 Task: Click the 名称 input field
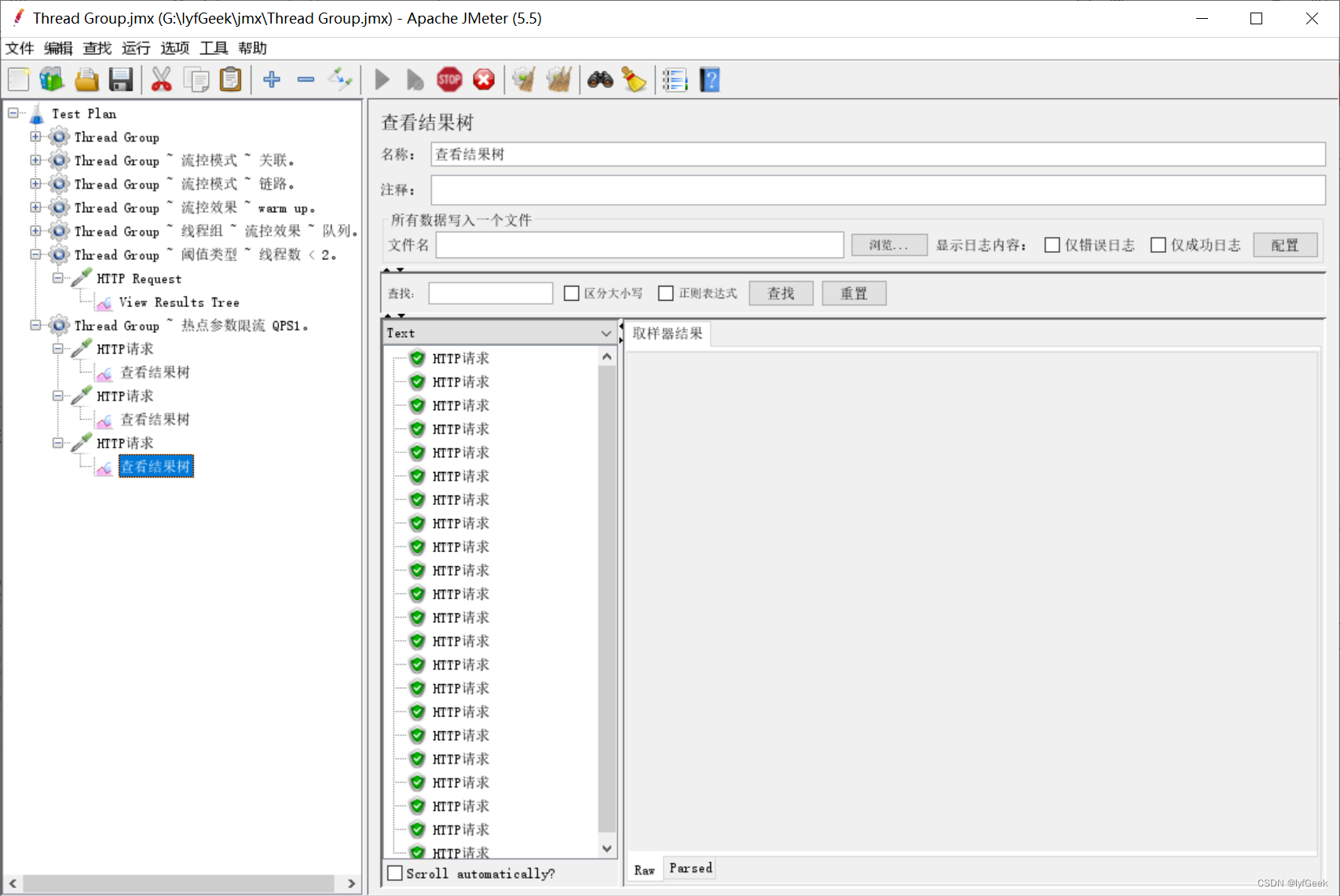tap(878, 155)
